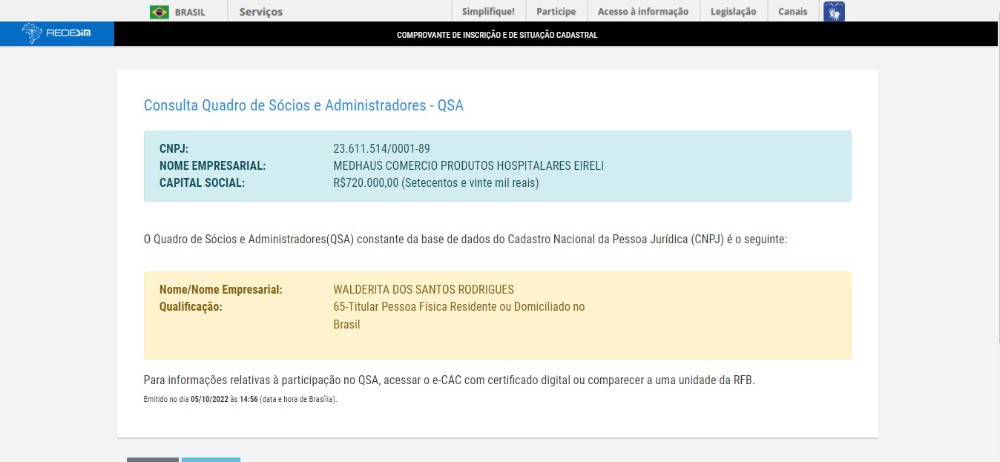Click the Consulta Quadro de Sócios heading
The width and height of the screenshot is (1000, 462).
click(x=304, y=105)
